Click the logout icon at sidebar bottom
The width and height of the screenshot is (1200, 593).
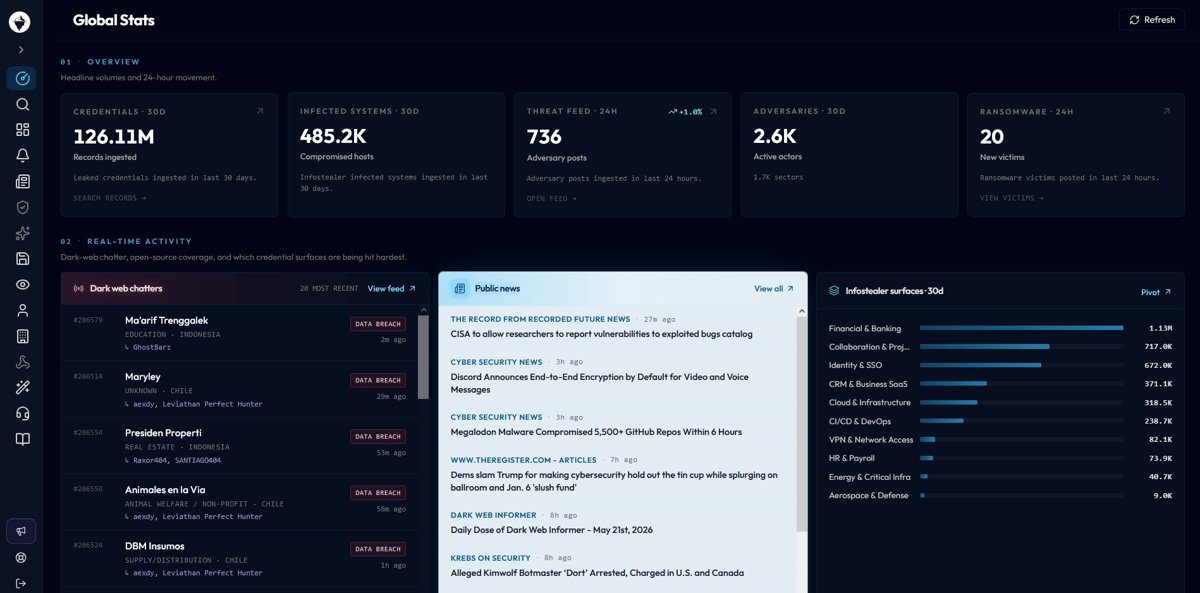[x=21, y=583]
